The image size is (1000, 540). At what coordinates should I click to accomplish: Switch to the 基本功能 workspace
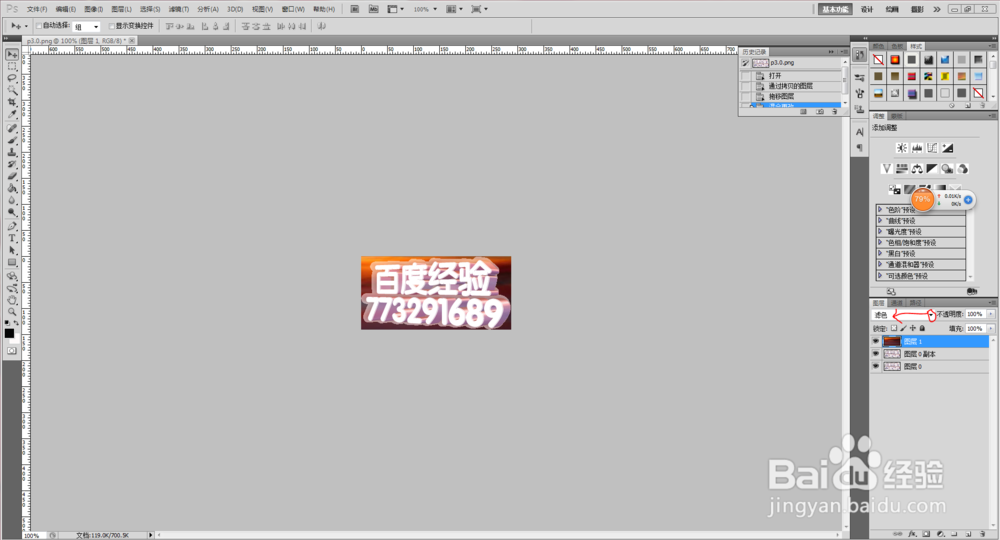tap(835, 10)
